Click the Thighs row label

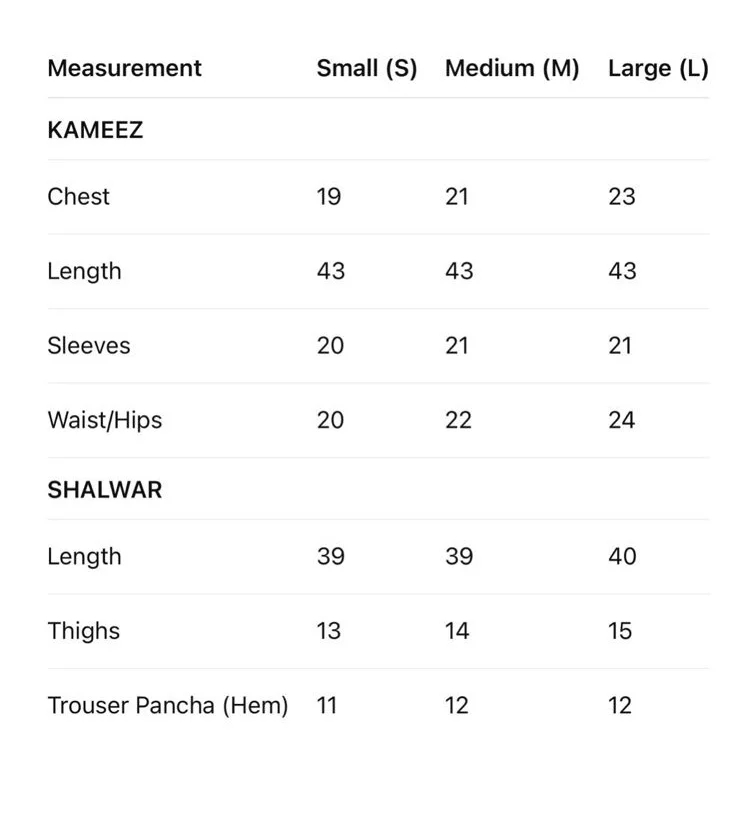tap(83, 631)
